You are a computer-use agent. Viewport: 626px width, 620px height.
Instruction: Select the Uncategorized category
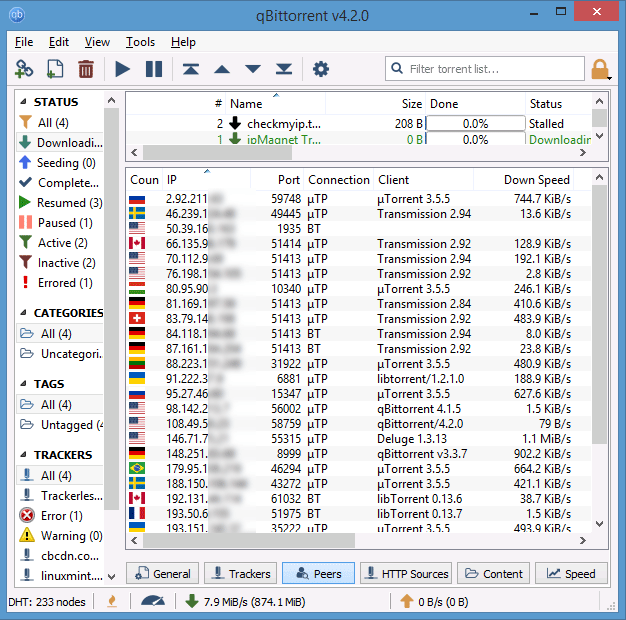click(60, 353)
